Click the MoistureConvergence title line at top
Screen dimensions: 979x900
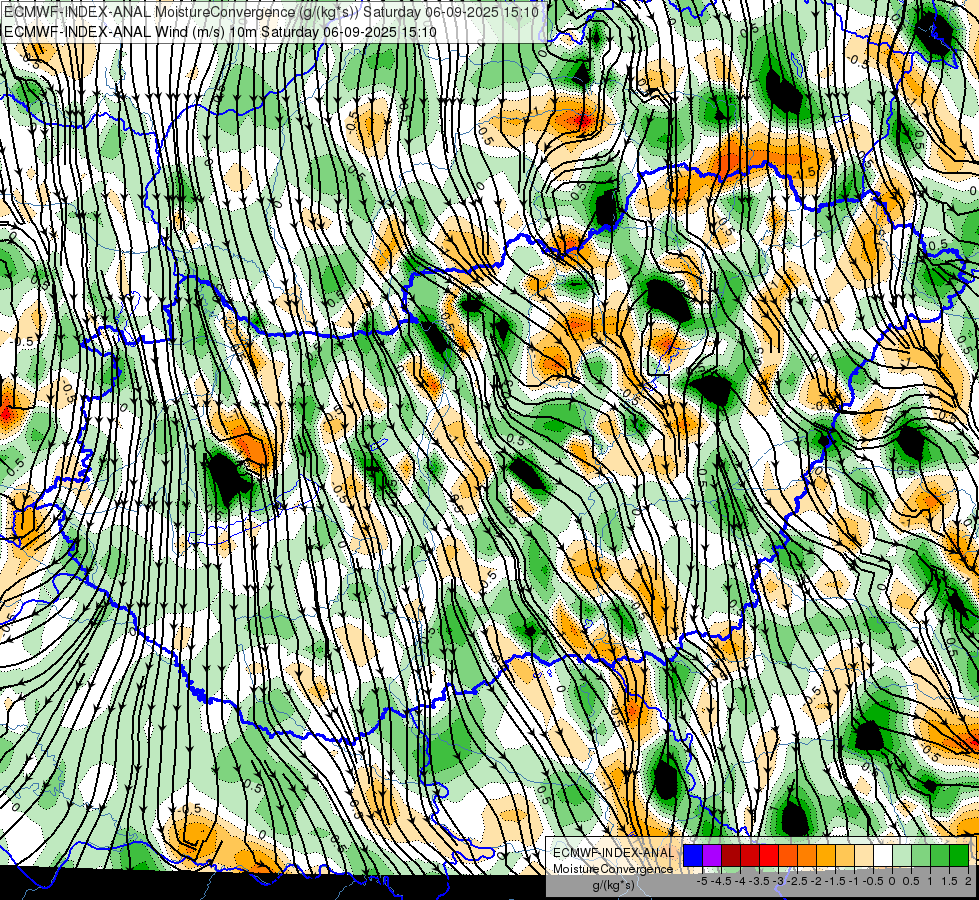coord(271,12)
